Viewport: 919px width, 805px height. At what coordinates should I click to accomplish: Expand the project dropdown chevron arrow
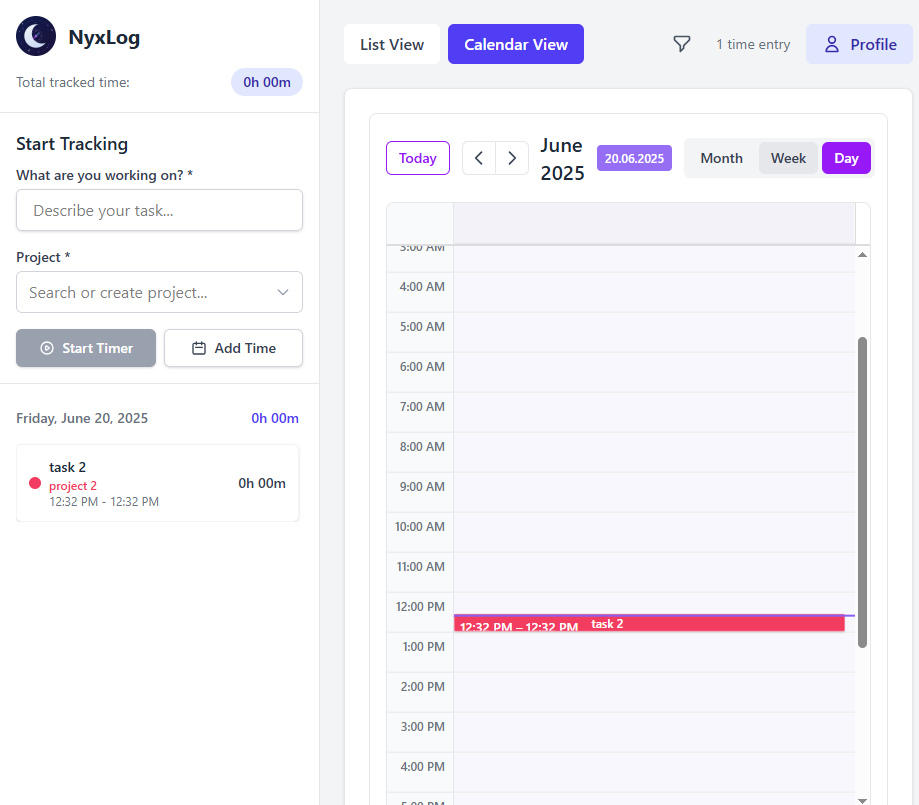tap(283, 292)
